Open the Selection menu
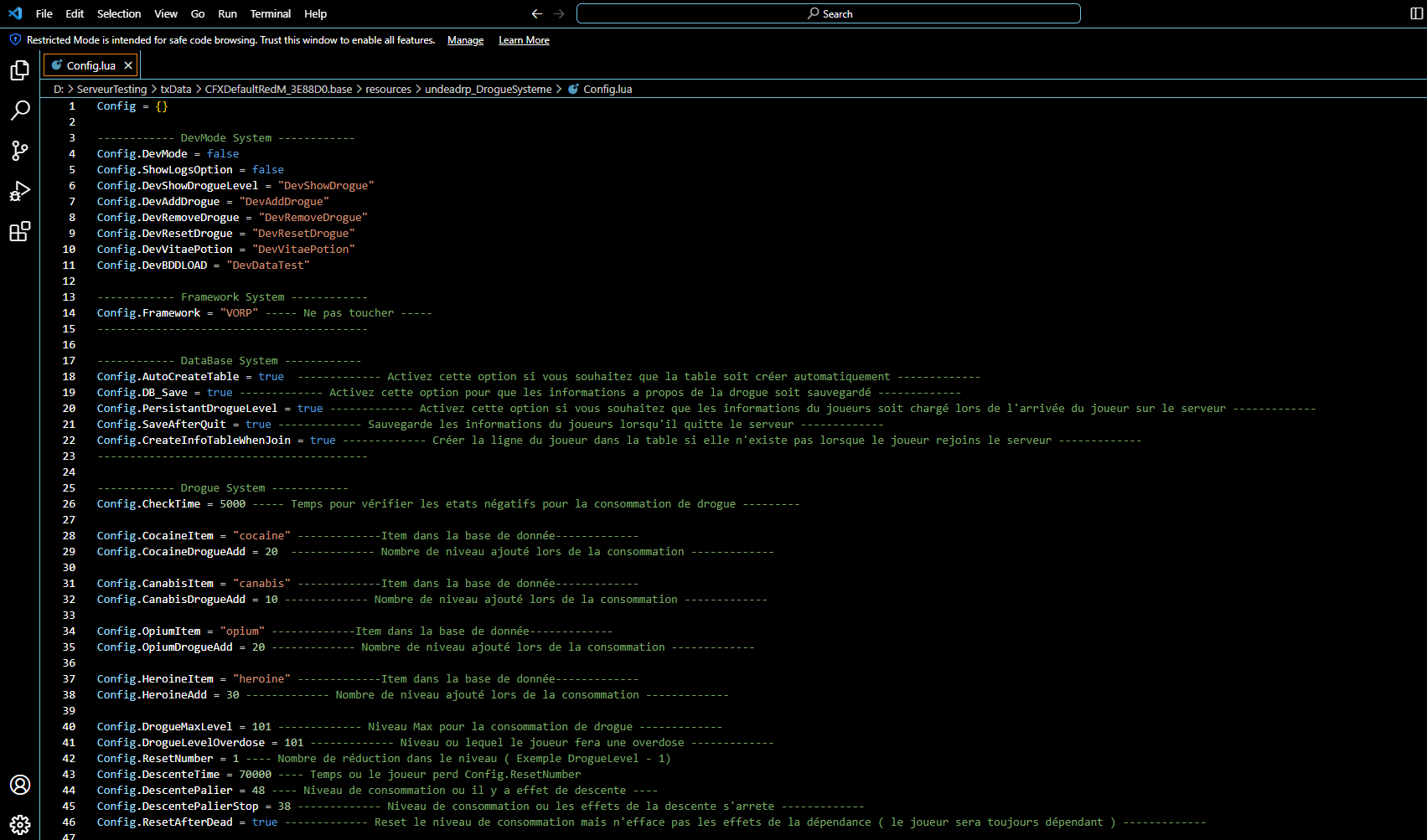This screenshot has width=1427, height=840. [x=119, y=13]
